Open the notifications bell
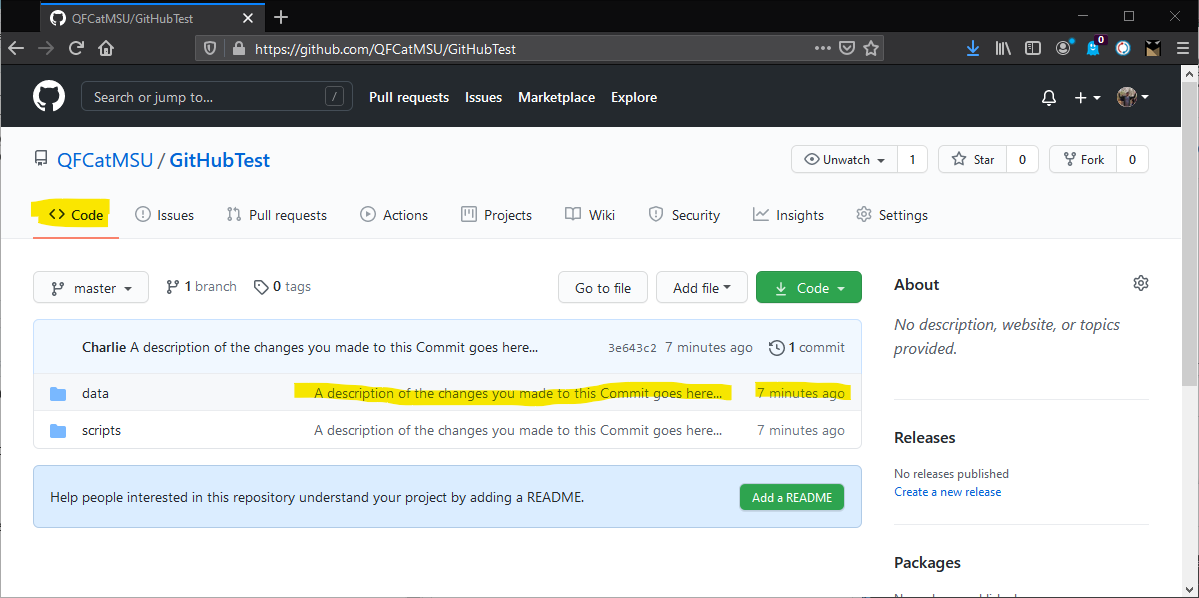 coord(1049,97)
